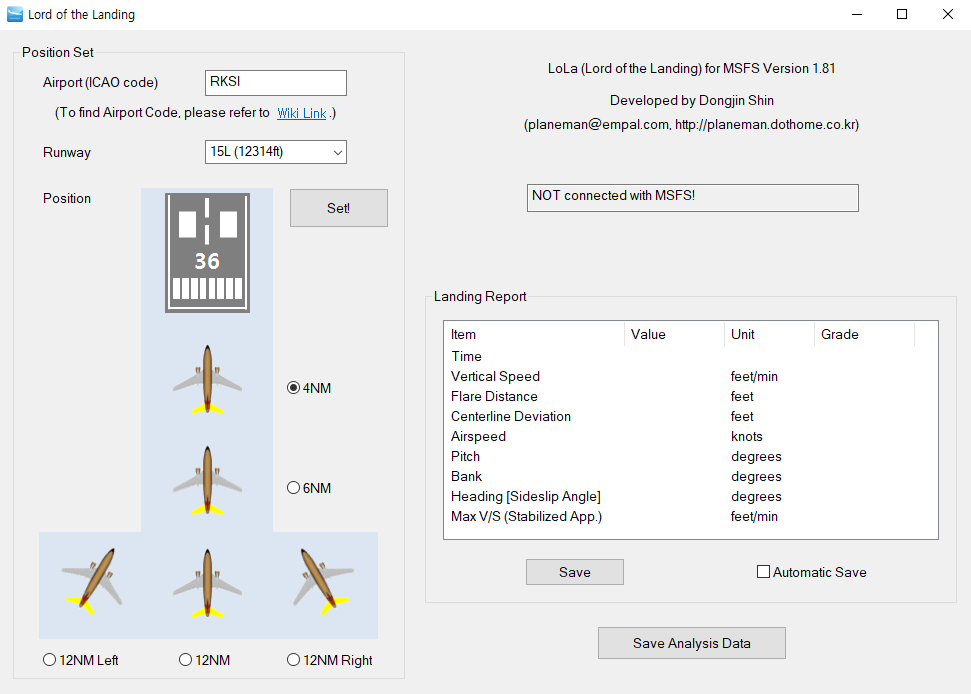971x694 pixels.
Task: Click the planeman@empal.com contact line
Action: tap(692, 124)
